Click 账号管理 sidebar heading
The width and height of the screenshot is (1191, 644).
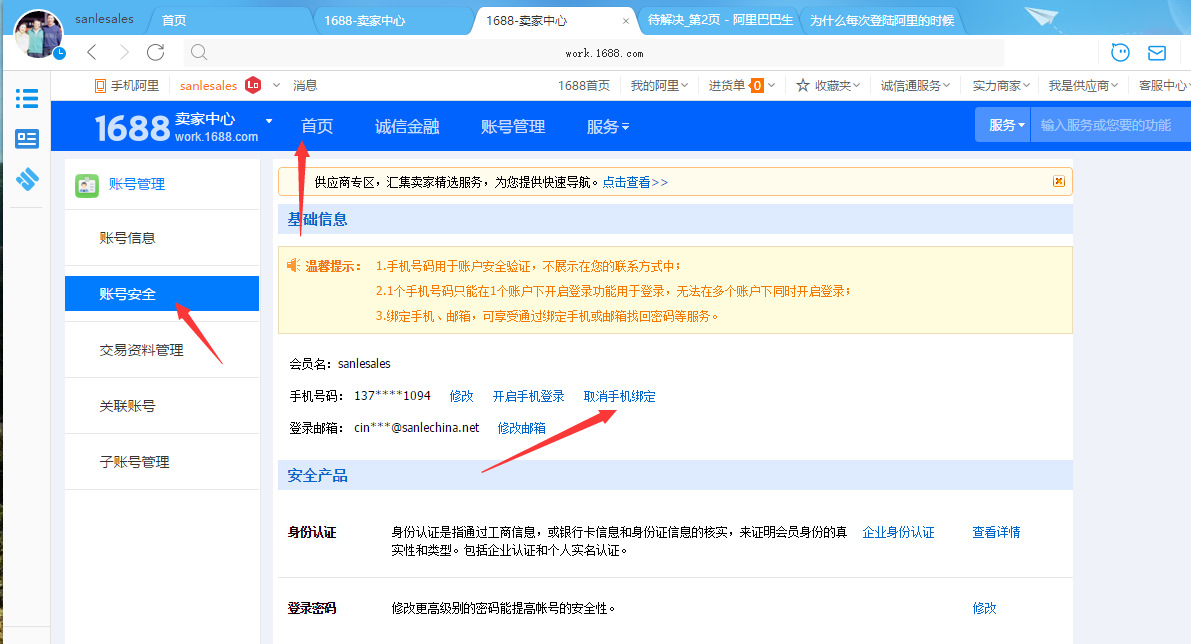(x=137, y=184)
